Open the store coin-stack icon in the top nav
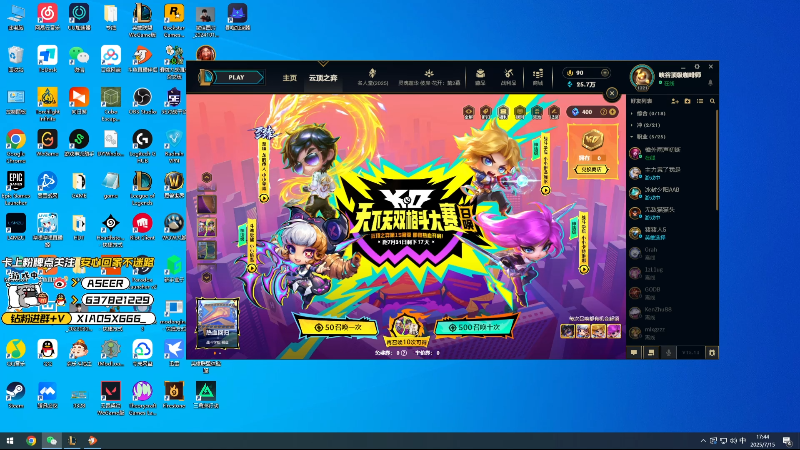 tap(538, 77)
